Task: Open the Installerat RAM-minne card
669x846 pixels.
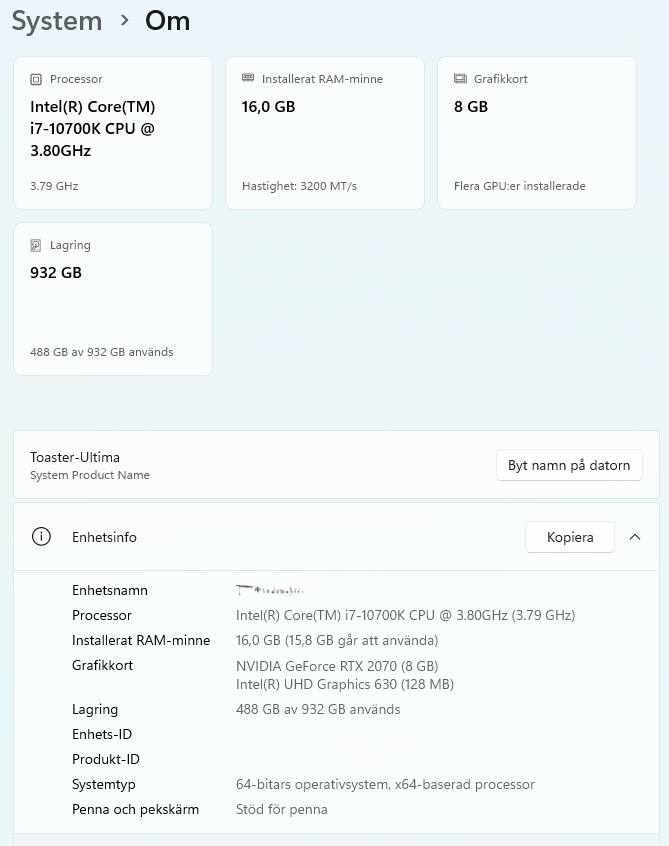Action: tap(325, 133)
